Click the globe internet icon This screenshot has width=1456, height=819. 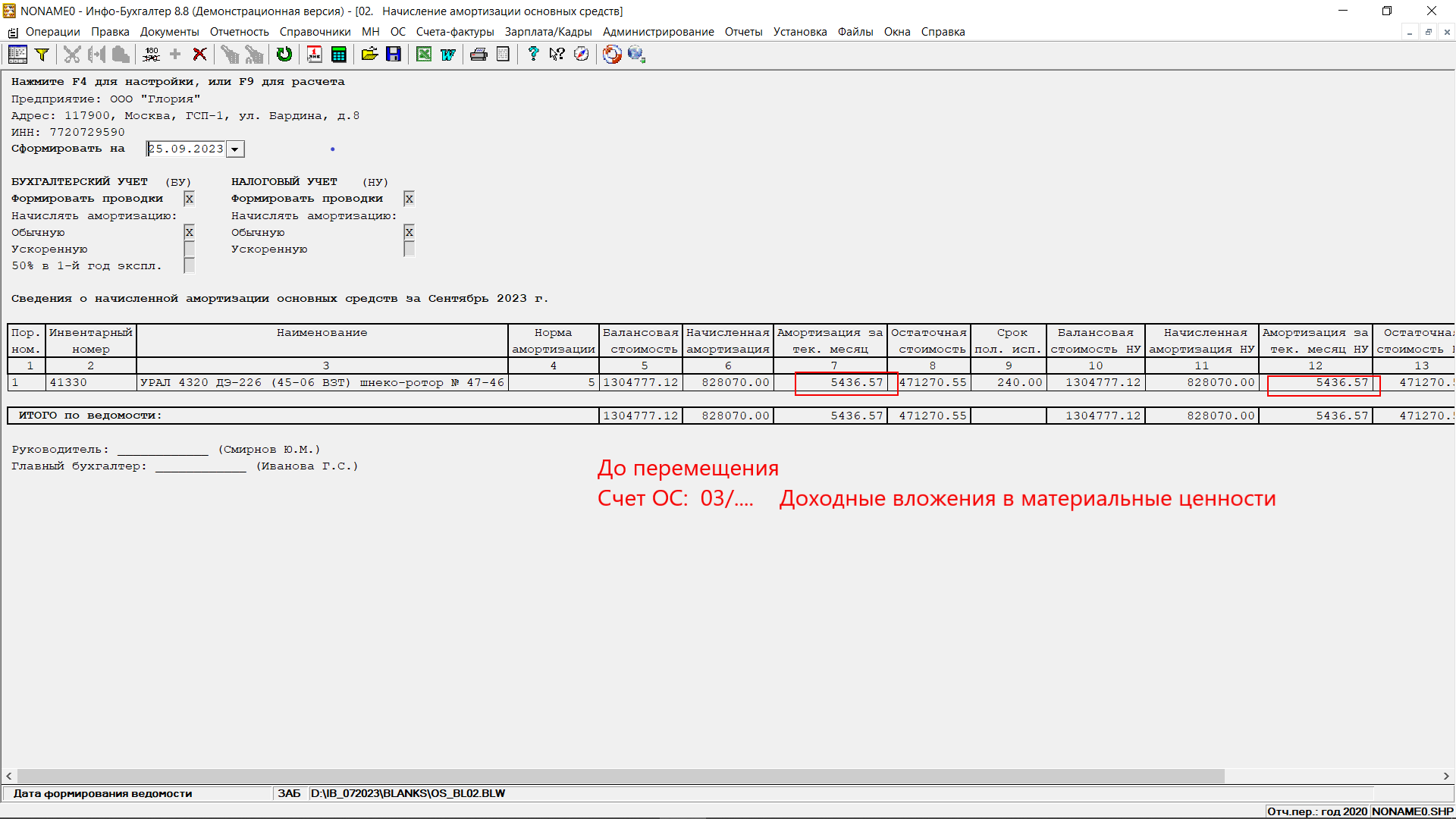tap(636, 54)
